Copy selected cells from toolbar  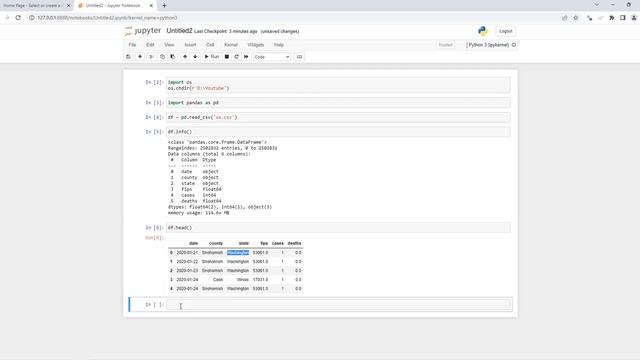click(162, 57)
